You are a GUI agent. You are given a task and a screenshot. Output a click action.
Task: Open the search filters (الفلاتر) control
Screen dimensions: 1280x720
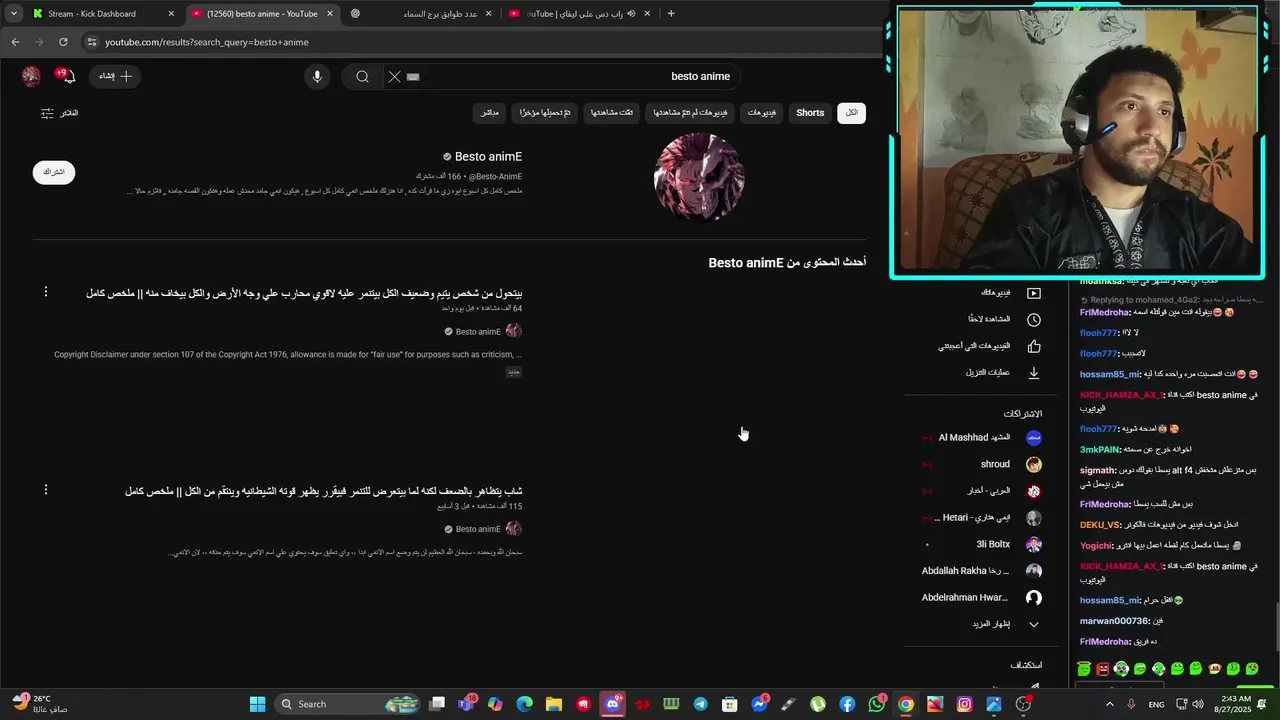coord(60,113)
